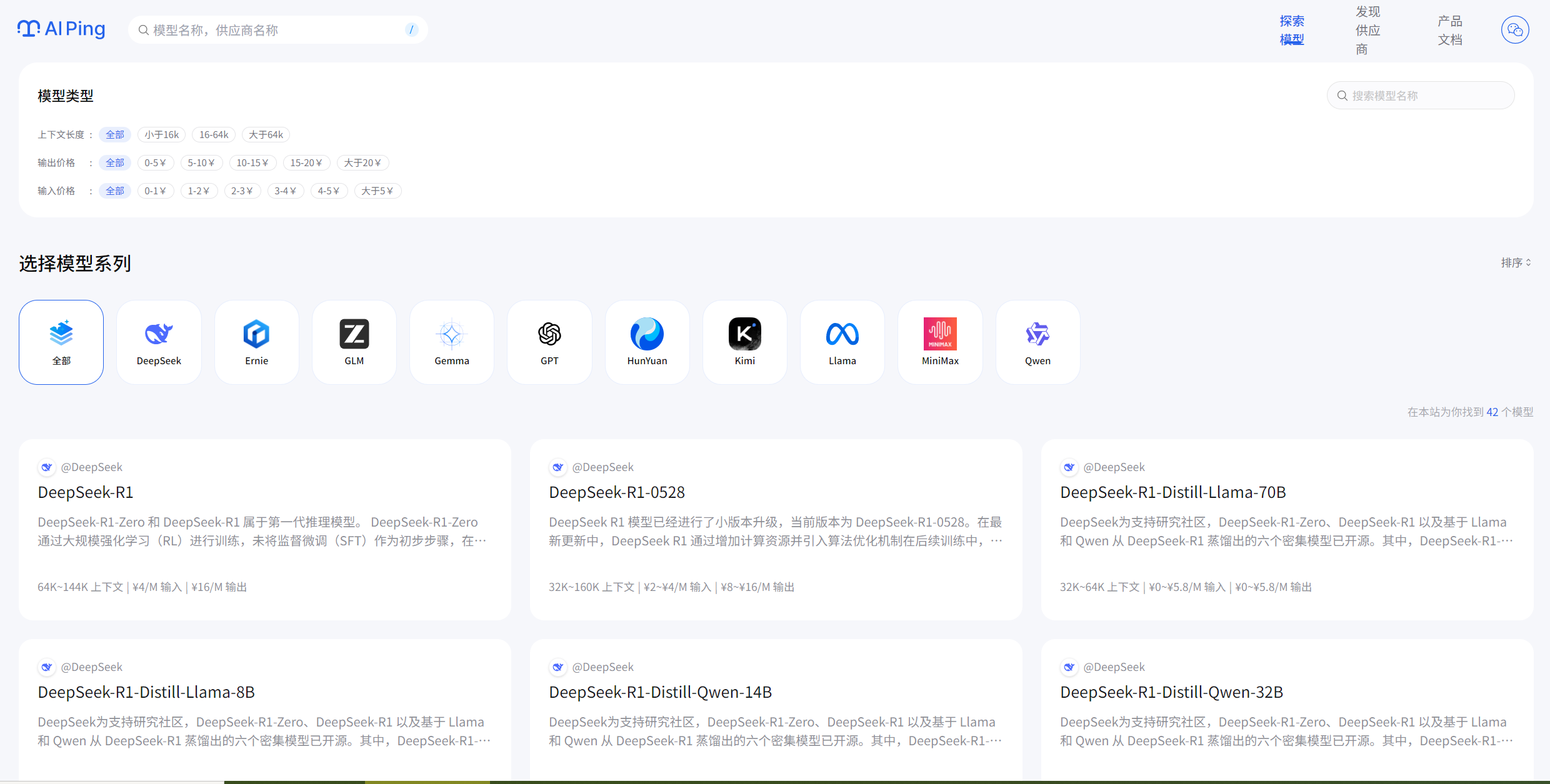The height and width of the screenshot is (784, 1550).
Task: Open the 产品文档 nav tab
Action: tap(1450, 30)
